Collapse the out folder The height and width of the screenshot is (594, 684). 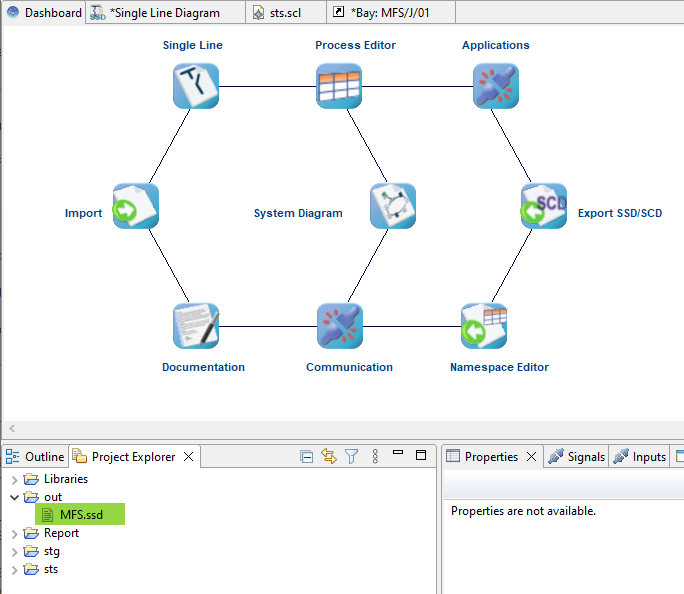pyautogui.click(x=14, y=497)
